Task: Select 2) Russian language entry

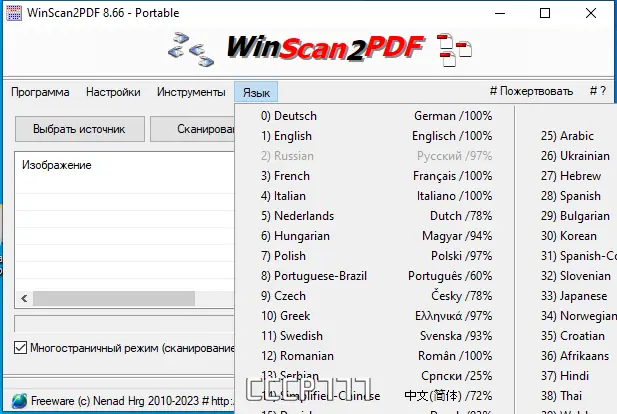Action: pos(375,156)
